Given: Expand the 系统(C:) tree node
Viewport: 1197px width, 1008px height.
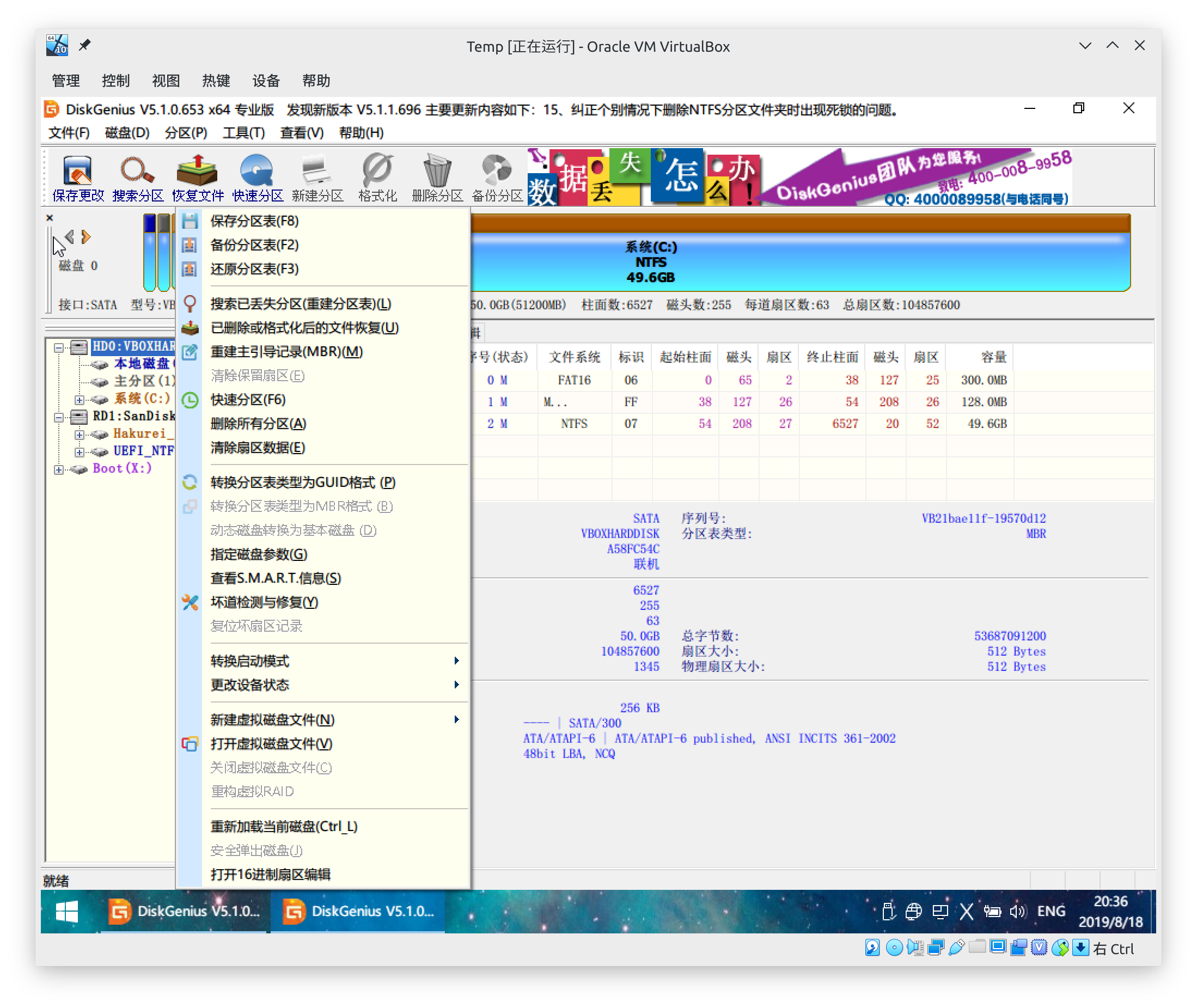Looking at the screenshot, I should coord(80,399).
